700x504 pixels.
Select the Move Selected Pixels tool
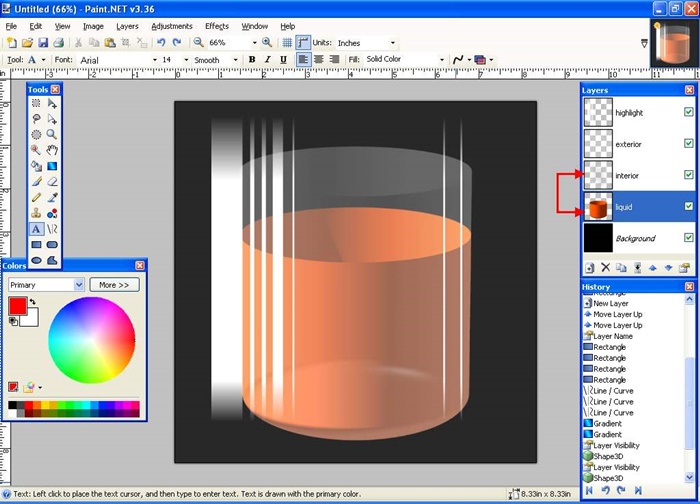tap(52, 103)
